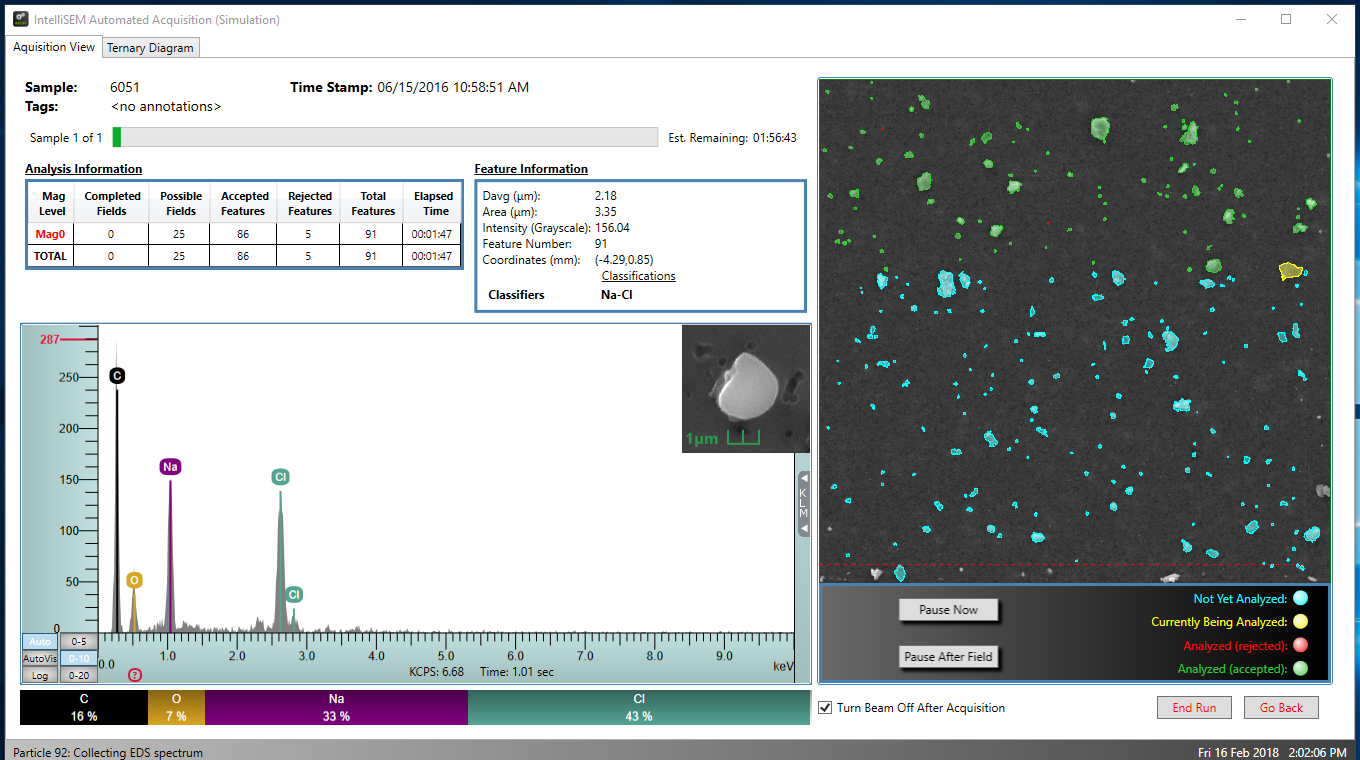Toggle the Log scale option
Image resolution: width=1360 pixels, height=760 pixels.
[40, 675]
